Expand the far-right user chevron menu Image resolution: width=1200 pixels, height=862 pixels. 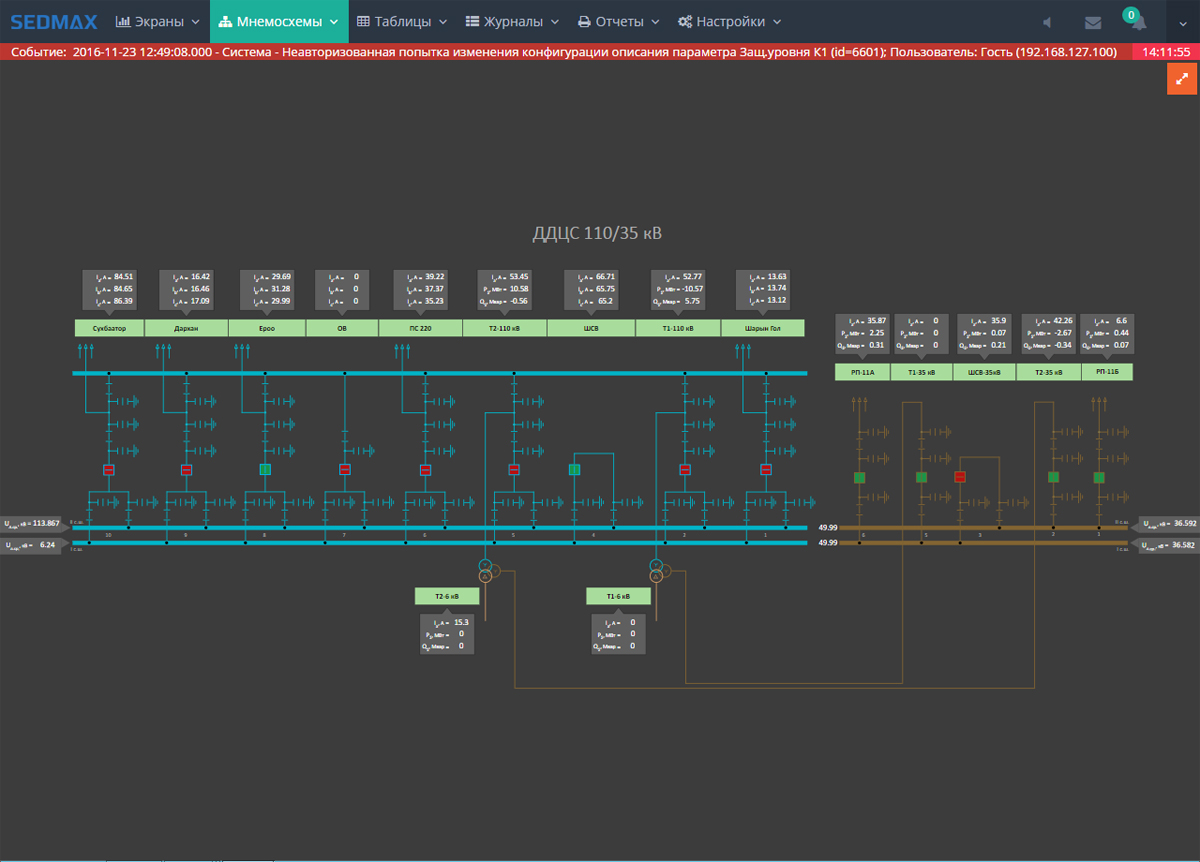pyautogui.click(x=1181, y=22)
